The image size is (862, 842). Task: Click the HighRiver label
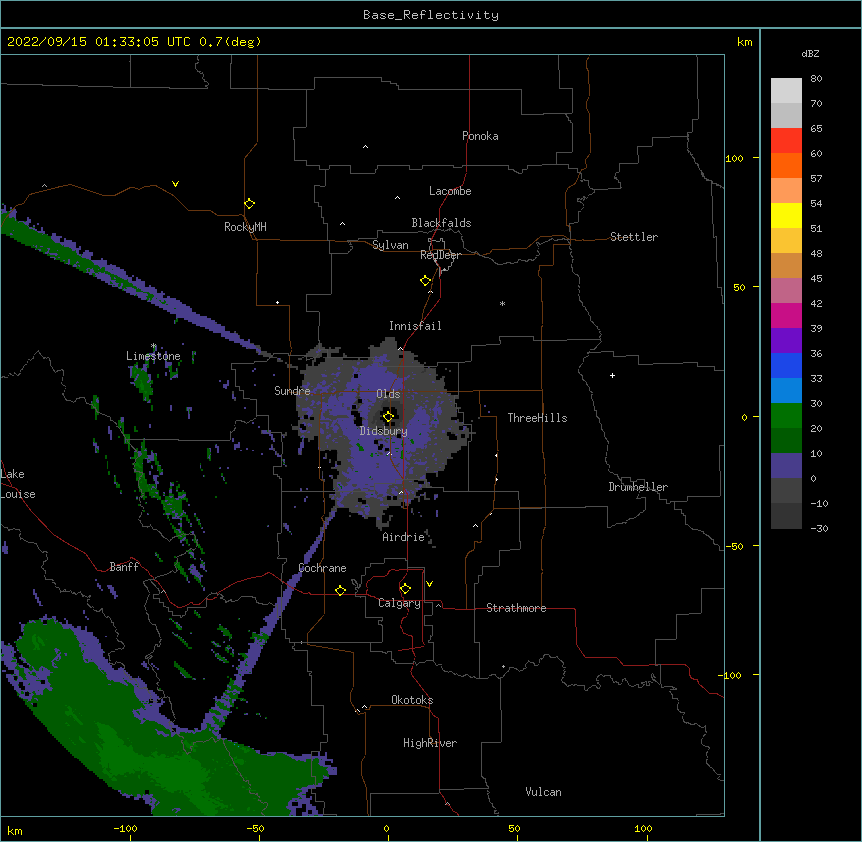(x=430, y=743)
